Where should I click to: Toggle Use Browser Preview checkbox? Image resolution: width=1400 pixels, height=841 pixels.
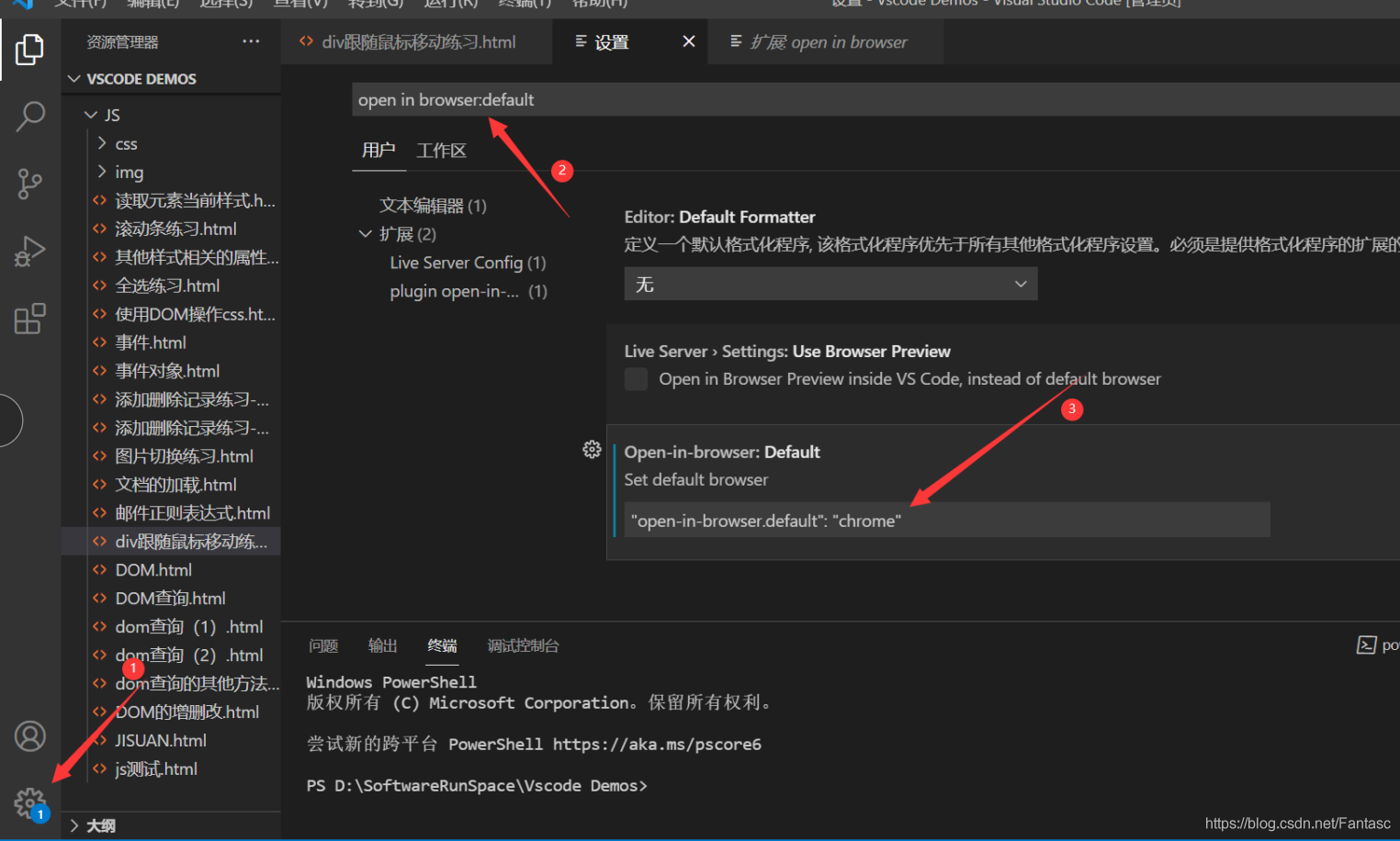tap(636, 379)
